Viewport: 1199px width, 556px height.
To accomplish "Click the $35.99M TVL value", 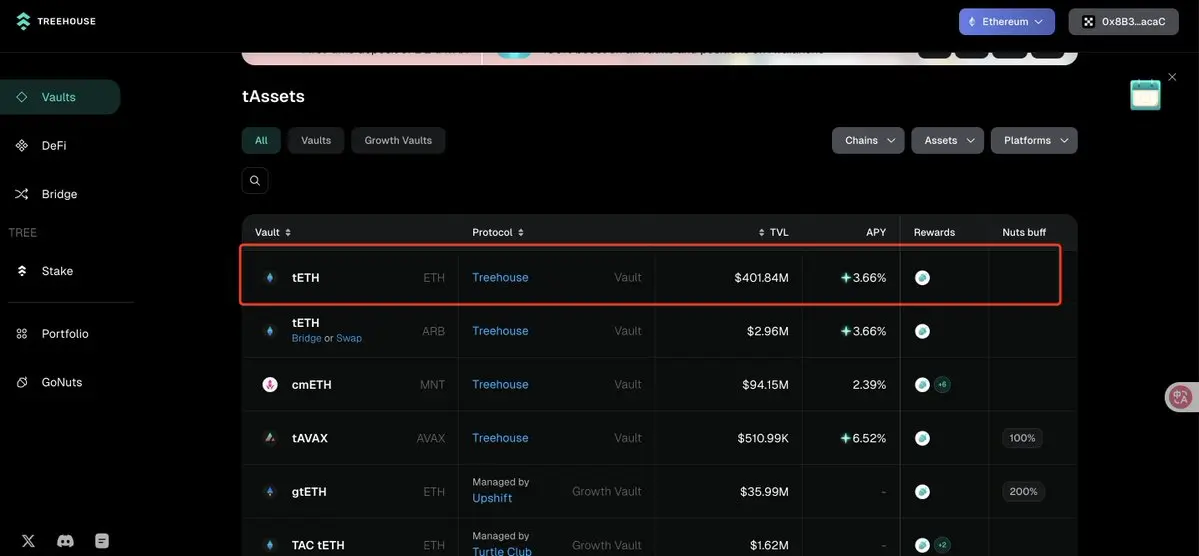I will 764,492.
